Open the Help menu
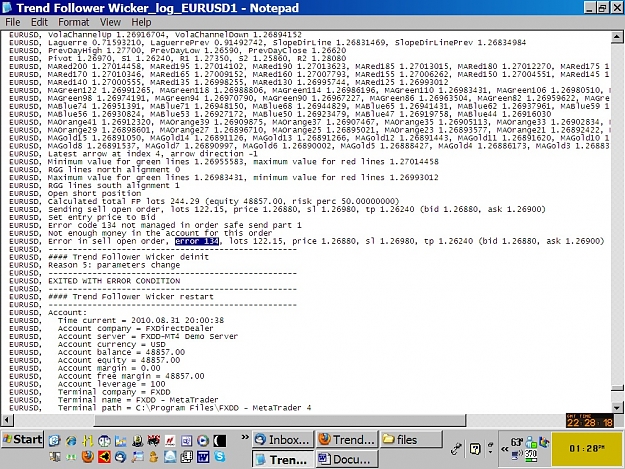This screenshot has width=625, height=469. (x=141, y=22)
